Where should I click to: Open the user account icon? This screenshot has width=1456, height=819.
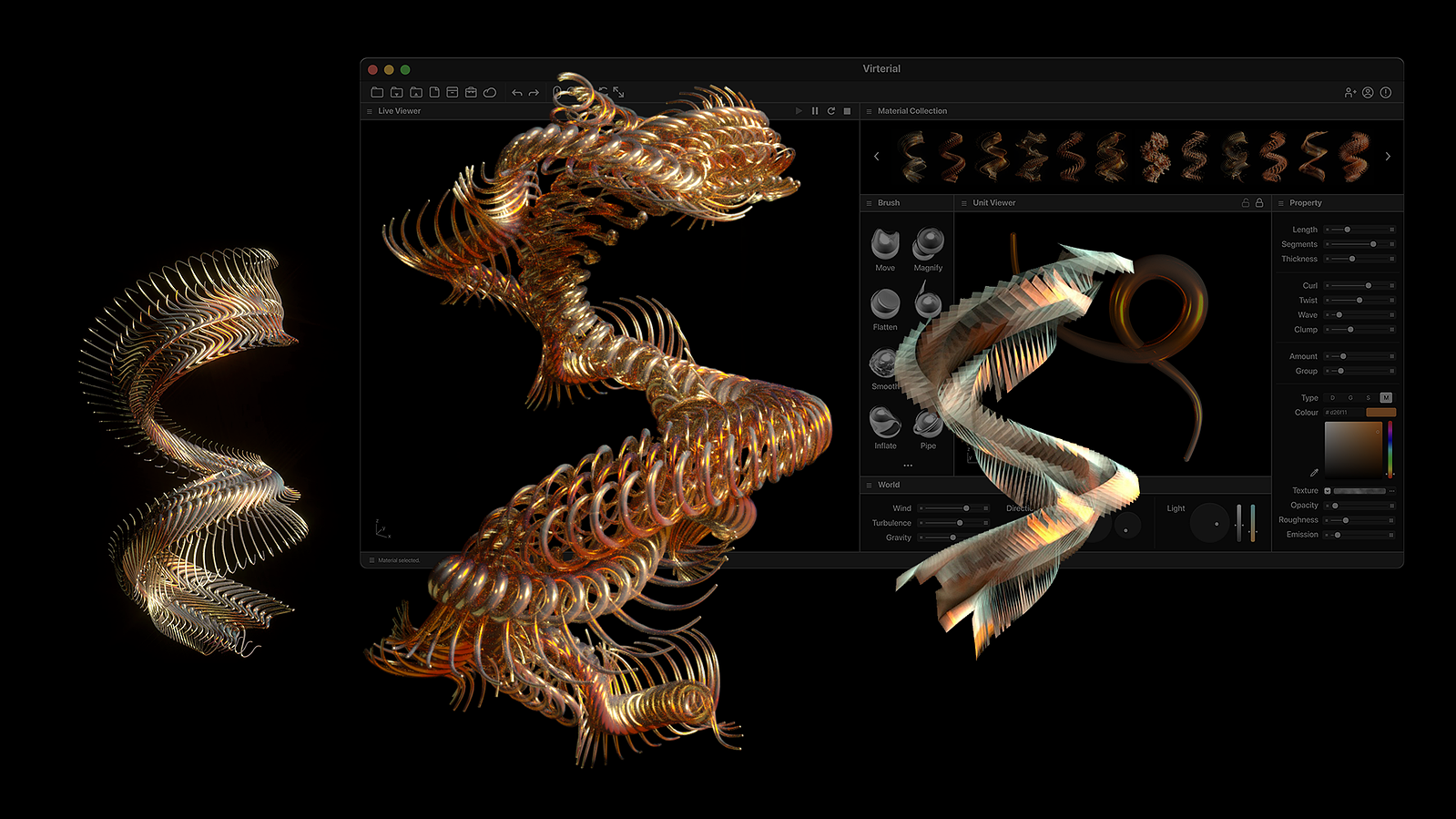pos(1368,92)
